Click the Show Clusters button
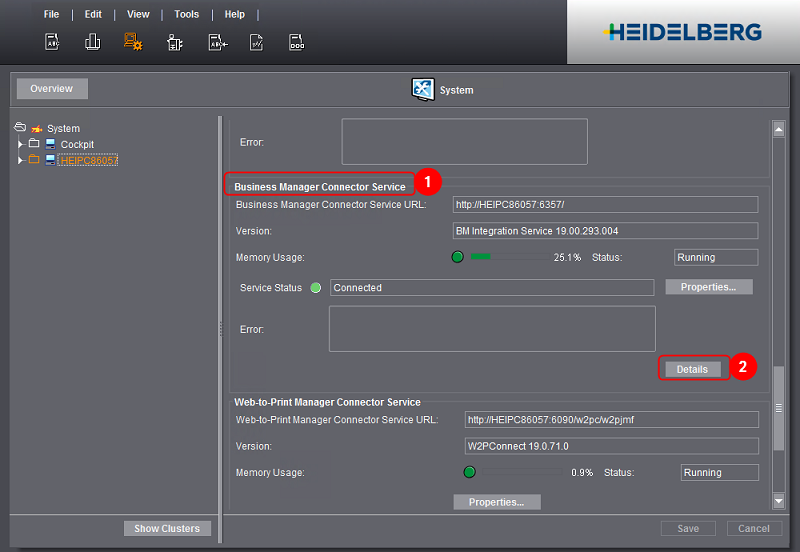 coord(167,528)
